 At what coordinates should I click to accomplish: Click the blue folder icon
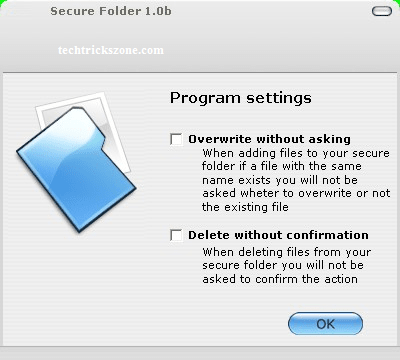pyautogui.click(x=75, y=170)
